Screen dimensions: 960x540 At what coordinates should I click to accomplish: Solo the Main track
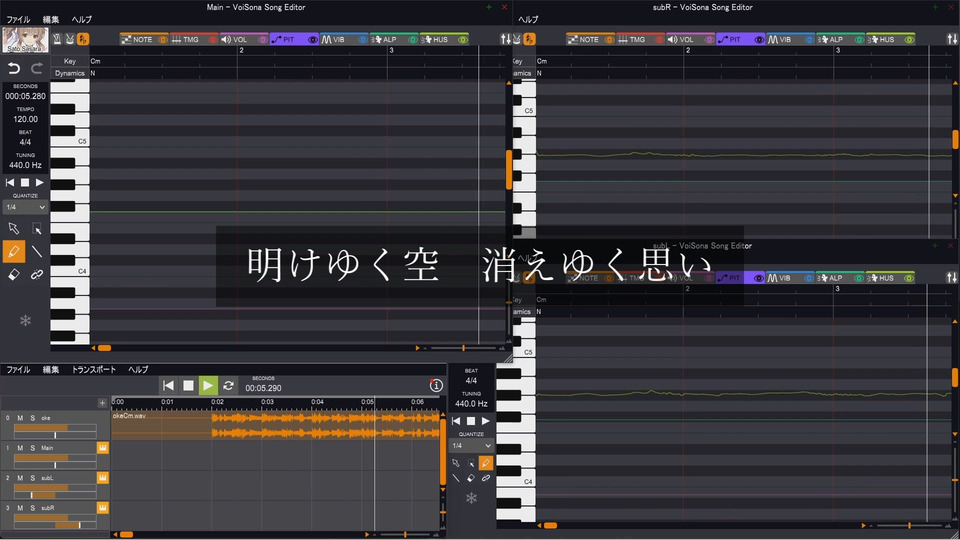(x=32, y=448)
